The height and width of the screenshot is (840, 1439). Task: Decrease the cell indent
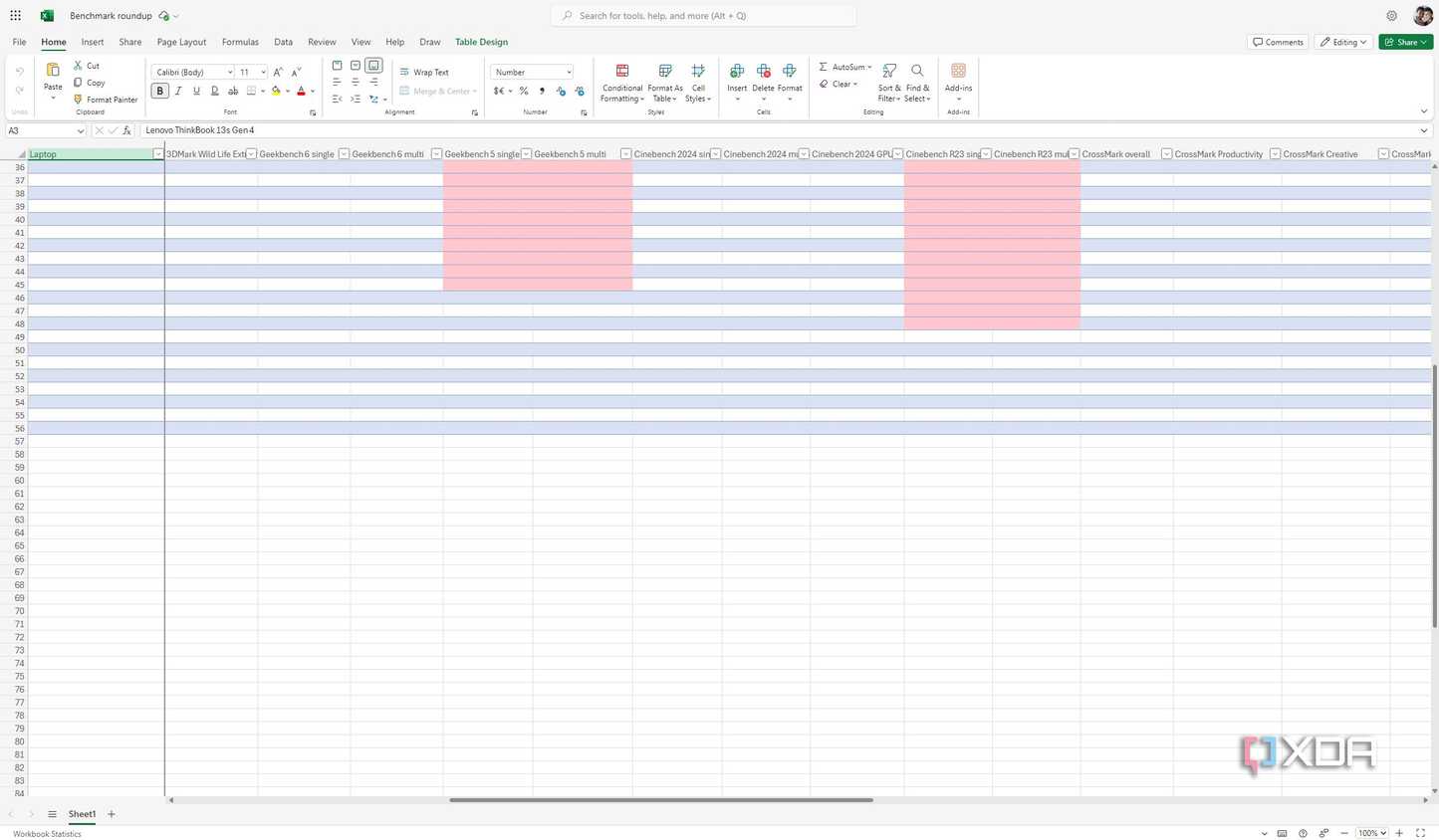click(x=337, y=99)
